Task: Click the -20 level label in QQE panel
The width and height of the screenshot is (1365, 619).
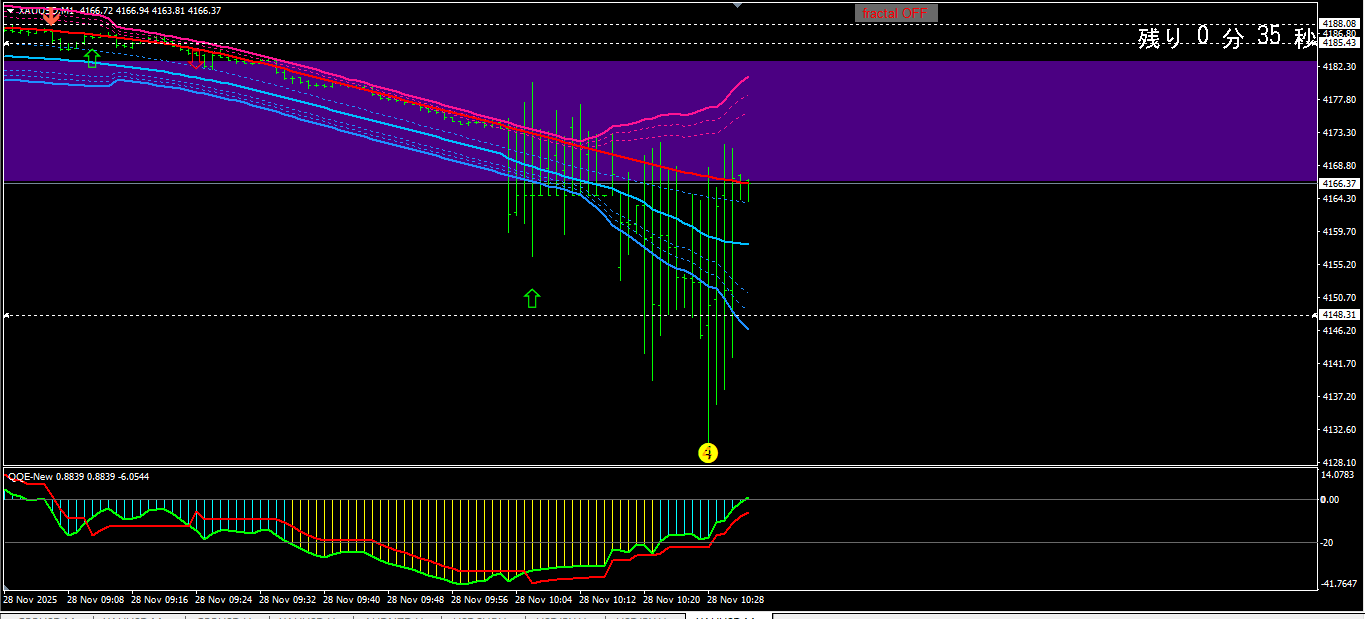Action: click(1328, 543)
